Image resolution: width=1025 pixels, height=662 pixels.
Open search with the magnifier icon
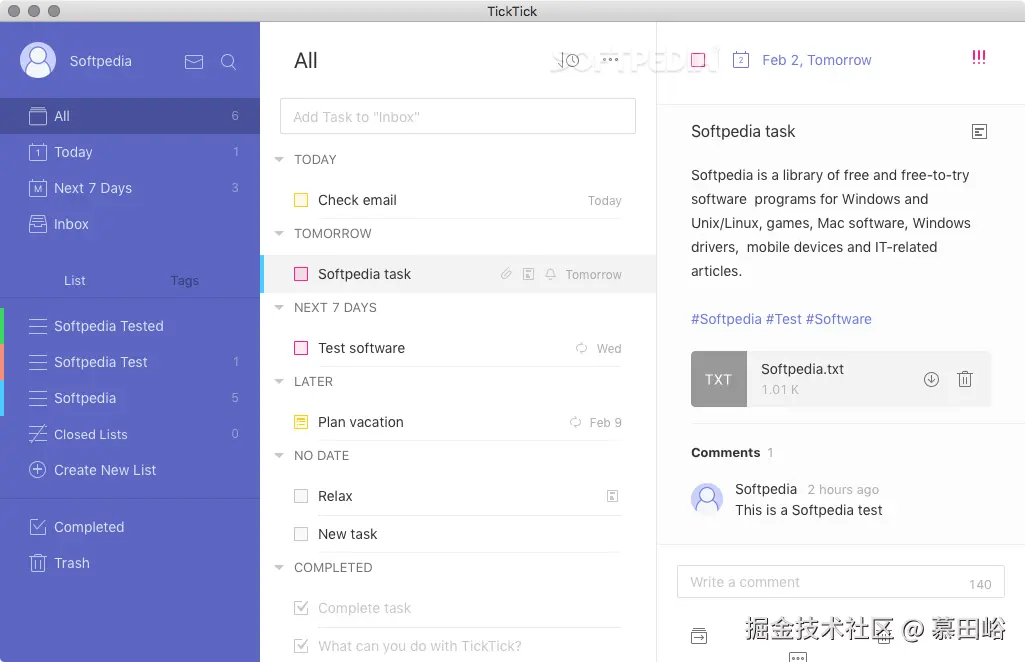click(x=228, y=61)
